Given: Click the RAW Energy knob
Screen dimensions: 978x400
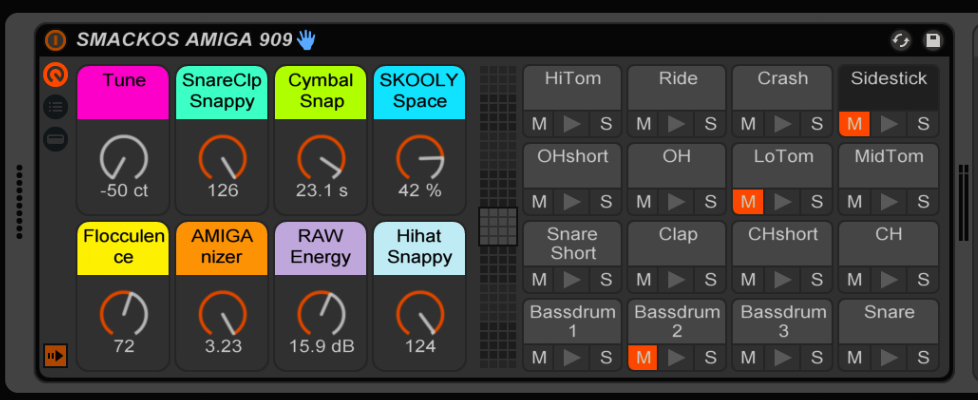Looking at the screenshot, I should pyautogui.click(x=321, y=313).
